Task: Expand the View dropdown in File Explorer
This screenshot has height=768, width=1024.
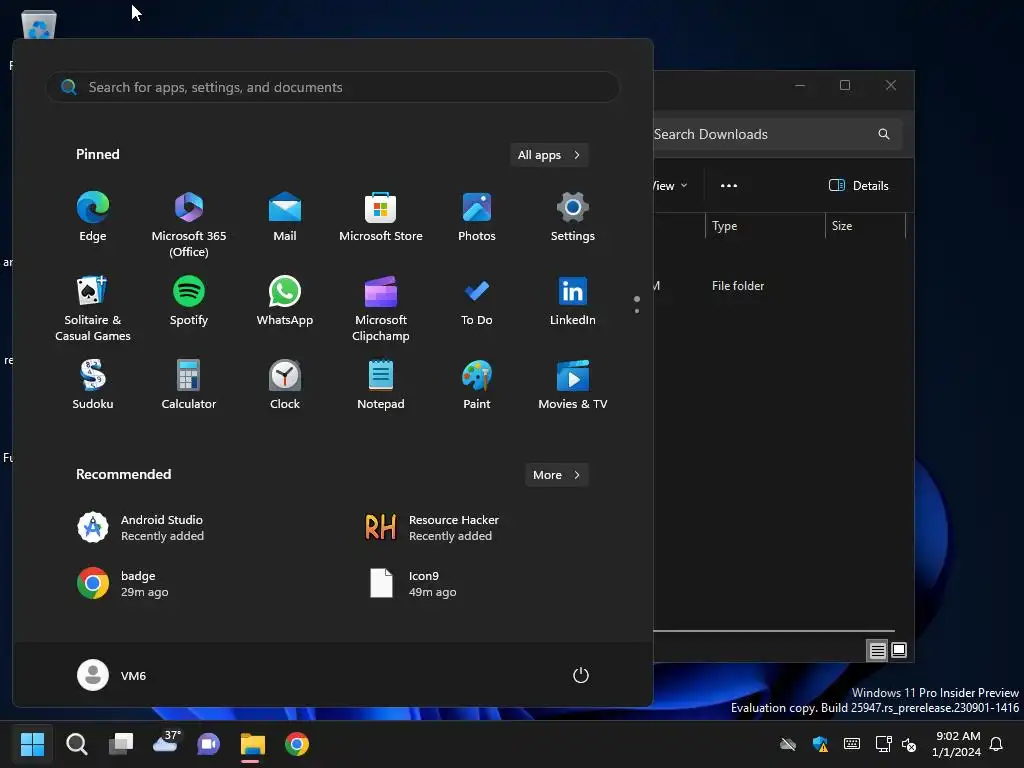Action: tap(670, 186)
